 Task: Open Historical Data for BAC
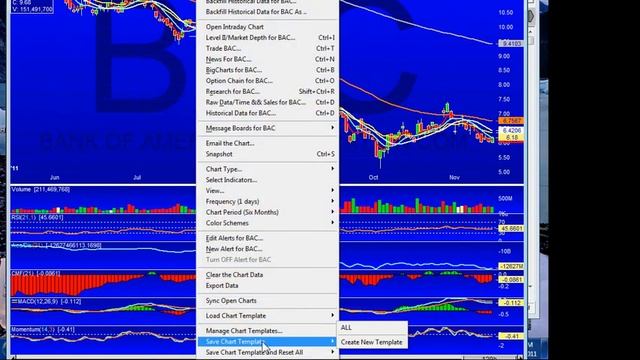tap(268, 113)
